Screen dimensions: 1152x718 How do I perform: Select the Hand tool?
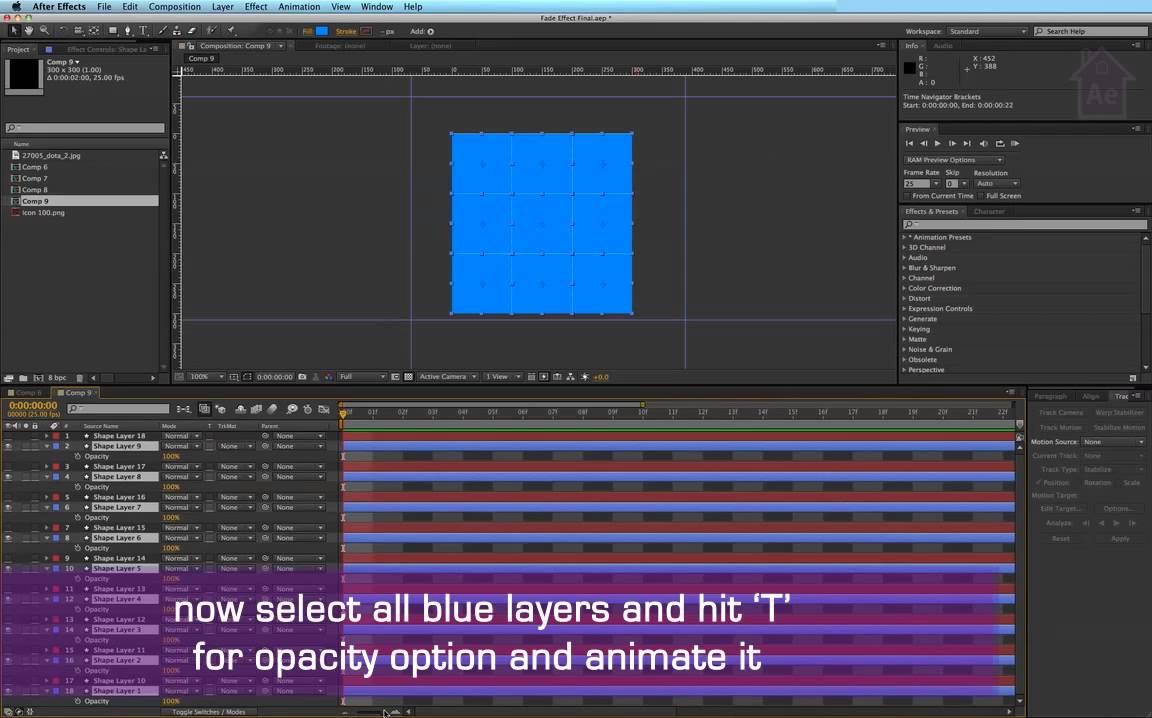tap(29, 31)
